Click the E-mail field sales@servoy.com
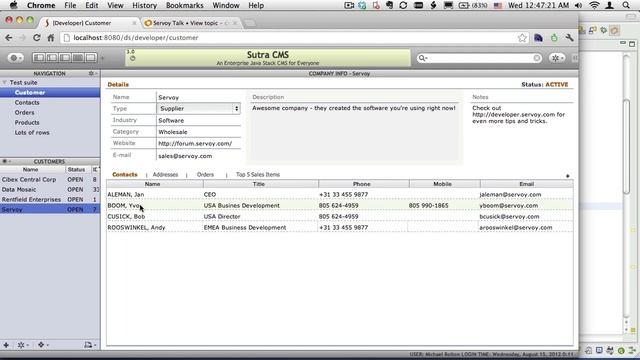This screenshot has width=640, height=360. click(x=198, y=156)
